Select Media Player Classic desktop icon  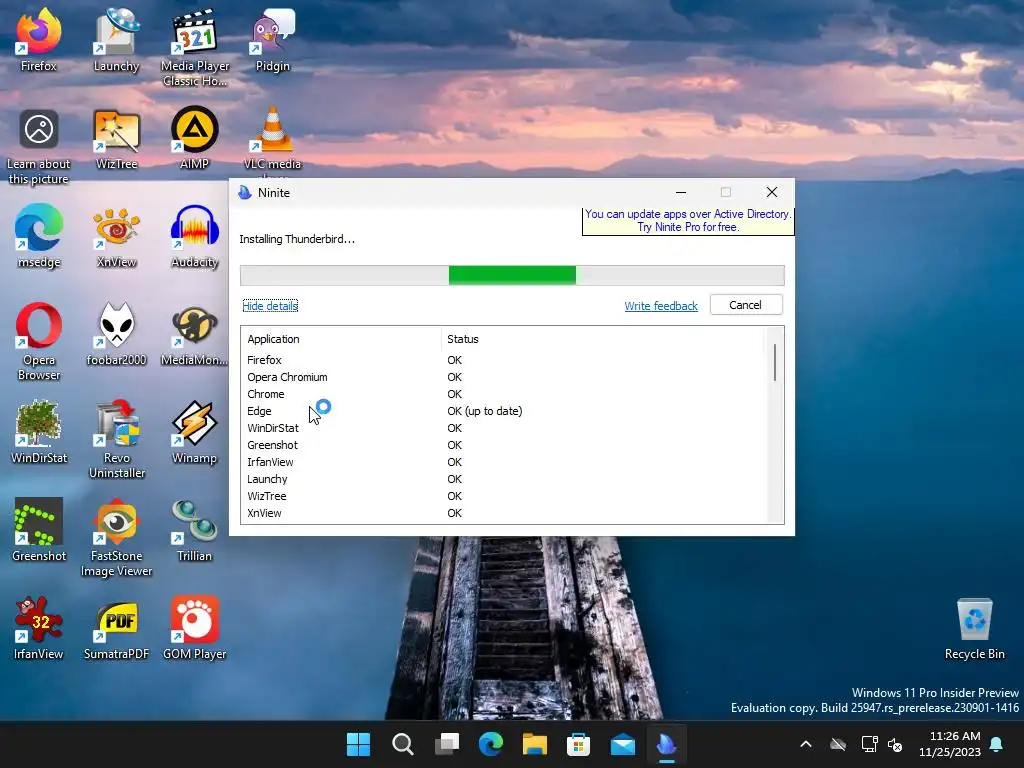click(x=195, y=47)
